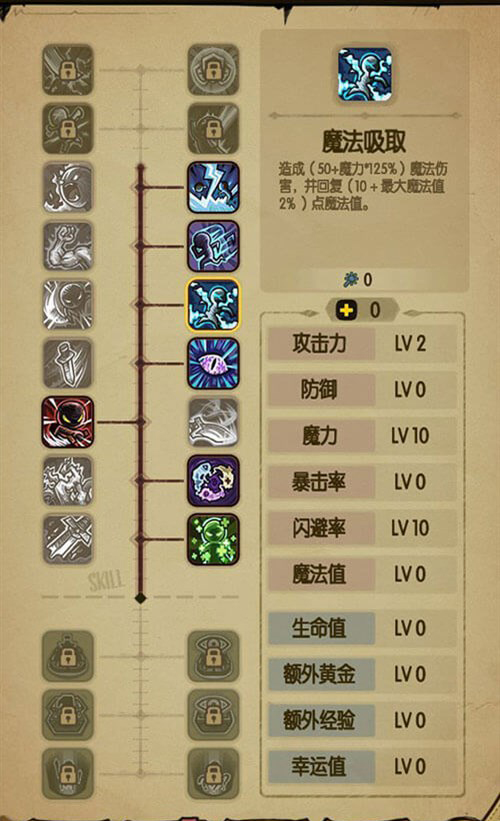Image resolution: width=500 pixels, height=821 pixels.
Task: Upgrade the 攻击力 attribute row
Action: [x=362, y=343]
